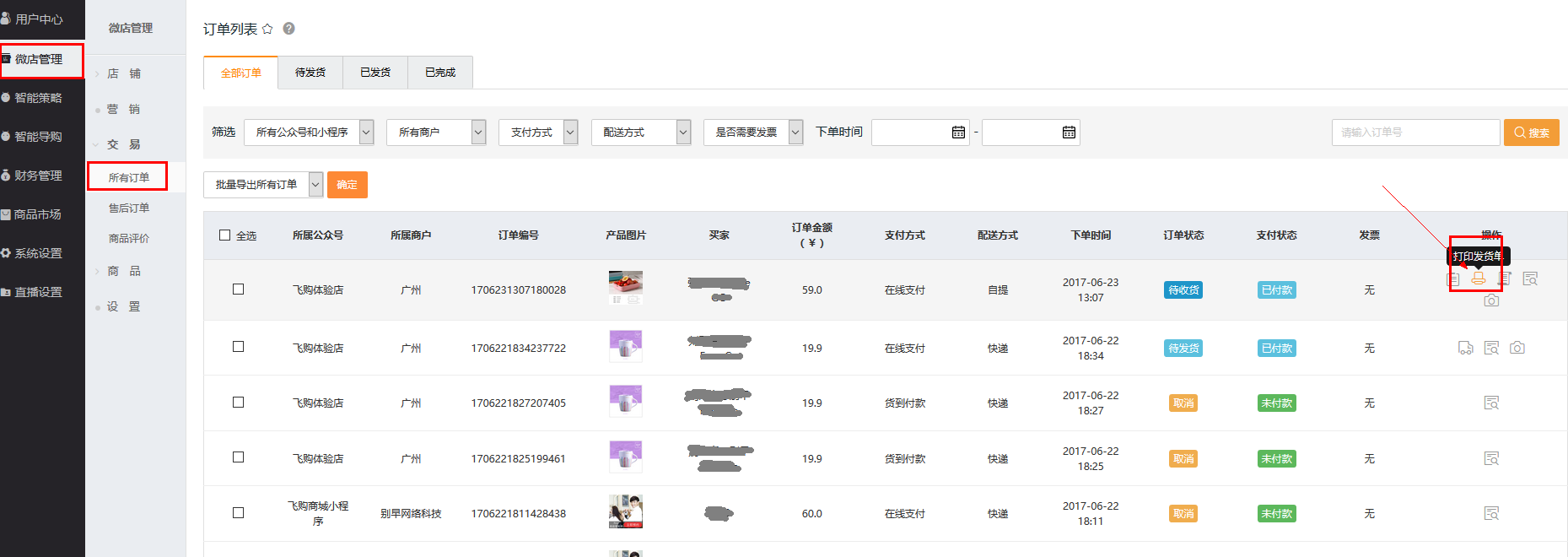Open 售后订单 in the sidebar
This screenshot has height=557, width=1568.
[x=129, y=208]
